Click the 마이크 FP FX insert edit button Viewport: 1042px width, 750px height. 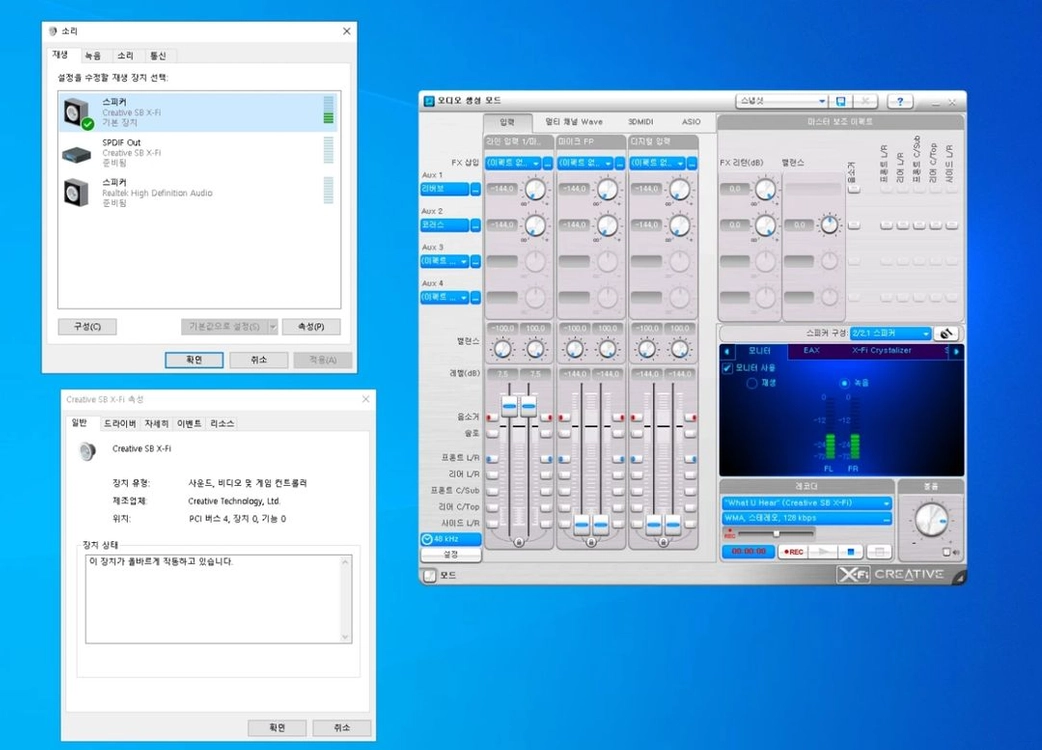620,163
